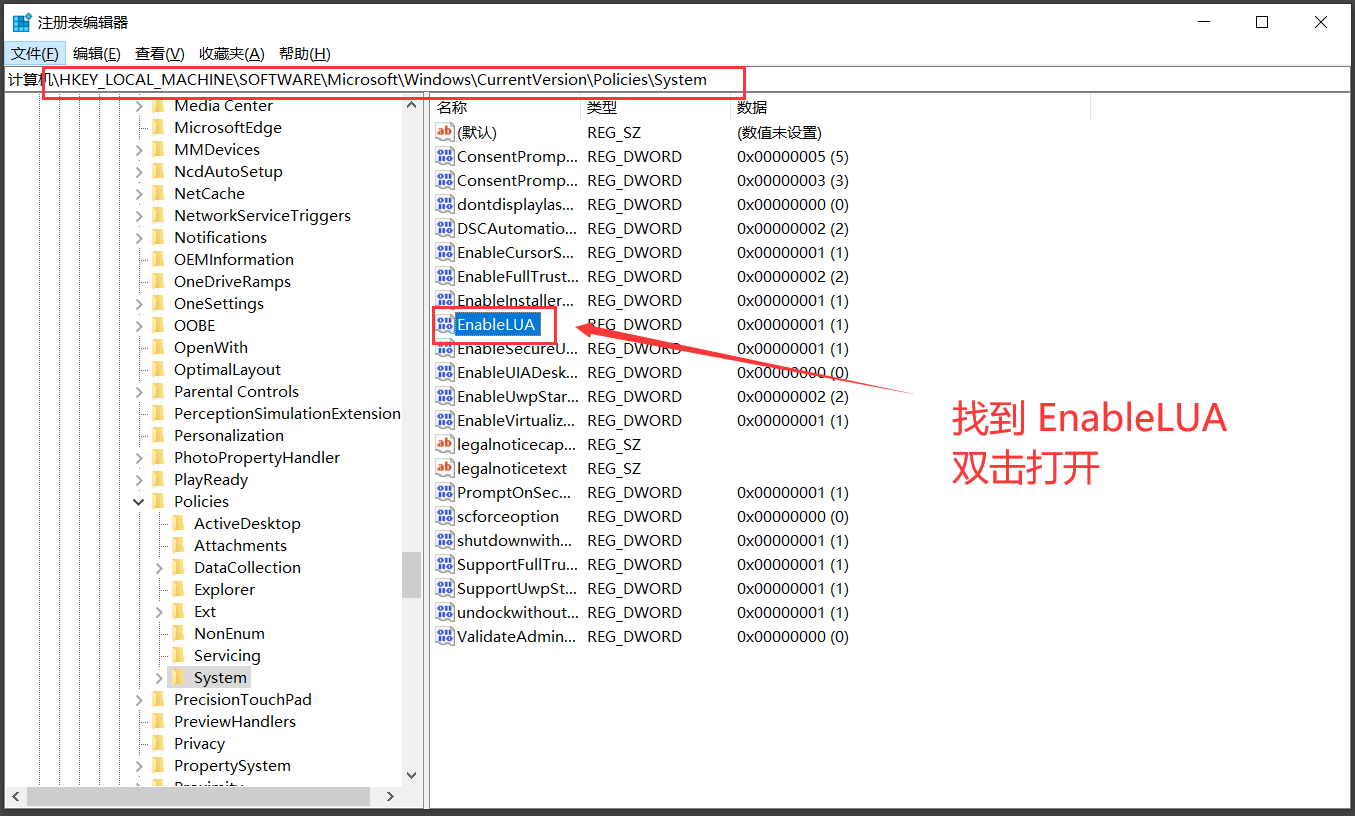Click the DWORD icon beside ConsentPromp...
Screen dimensions: 1355x816
point(444,156)
